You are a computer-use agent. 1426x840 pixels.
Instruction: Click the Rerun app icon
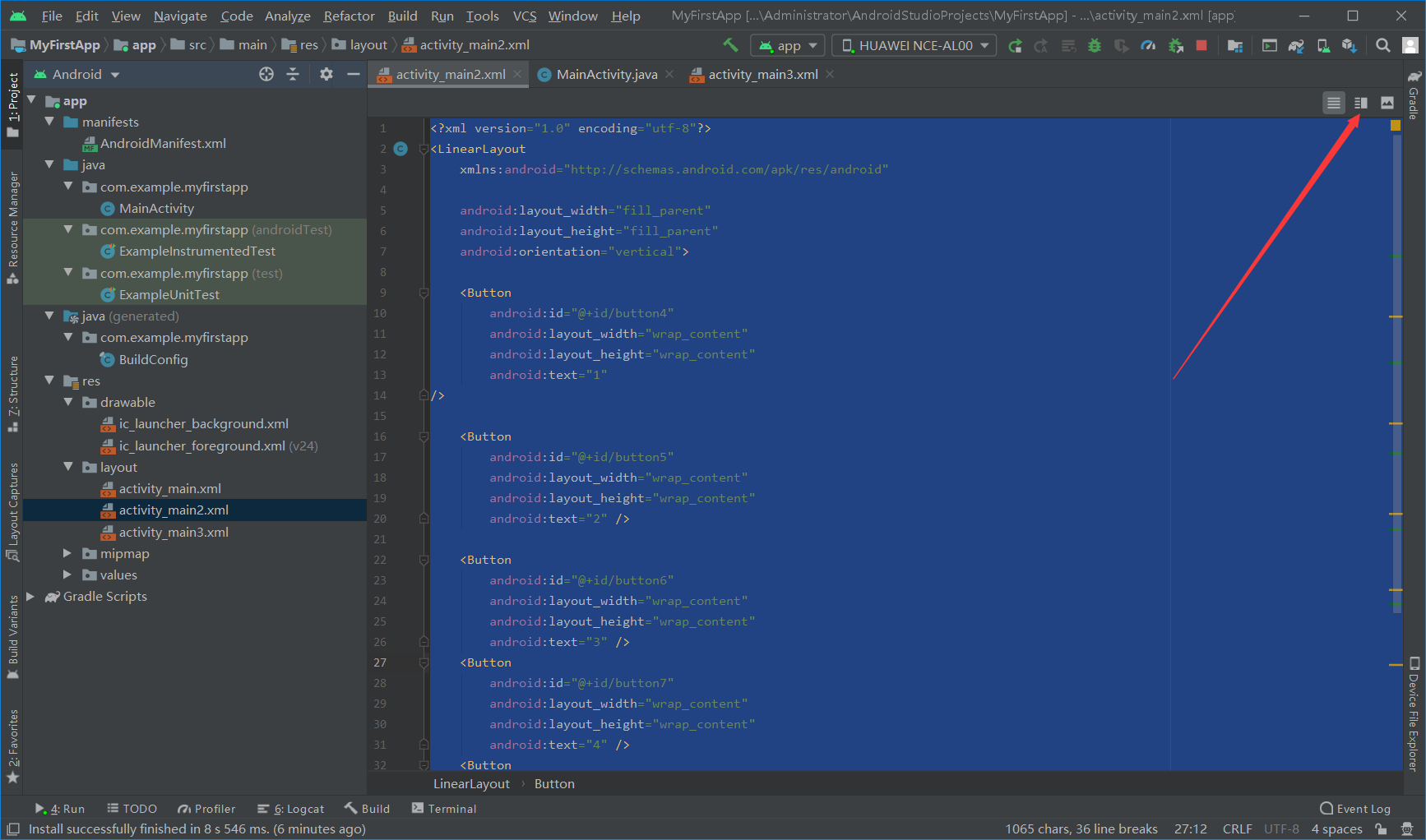pos(1016,45)
